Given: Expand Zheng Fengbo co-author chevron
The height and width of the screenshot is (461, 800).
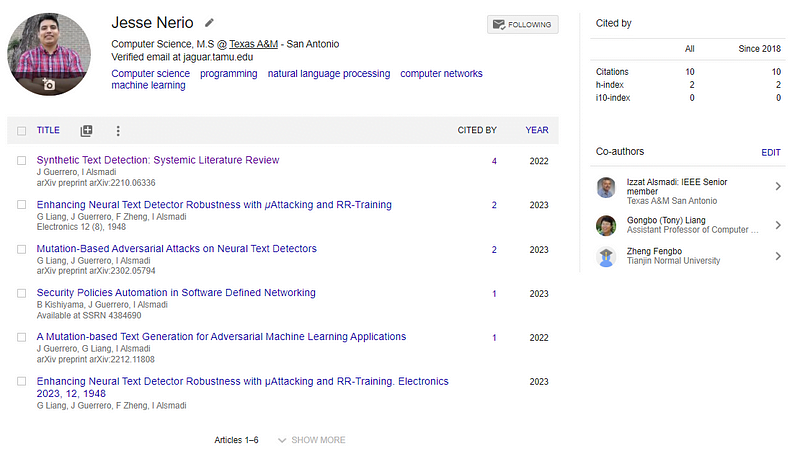Looking at the screenshot, I should (x=778, y=256).
